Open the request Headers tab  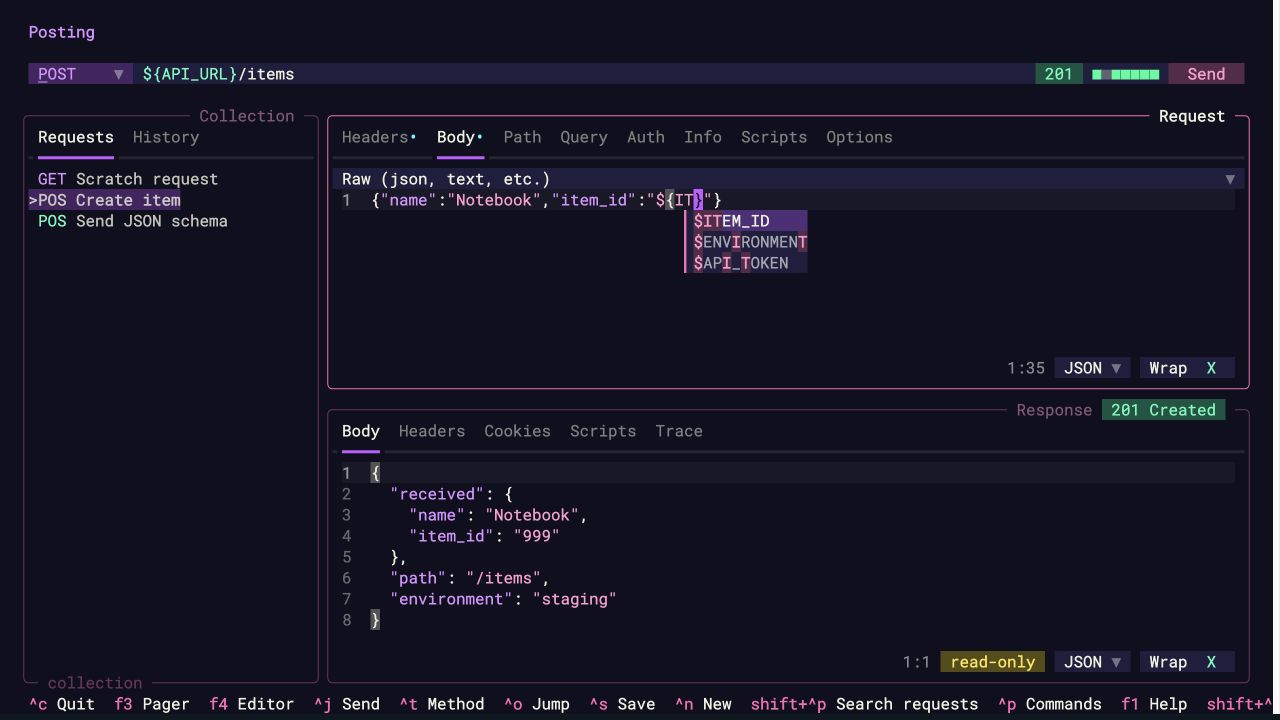[x=379, y=137]
